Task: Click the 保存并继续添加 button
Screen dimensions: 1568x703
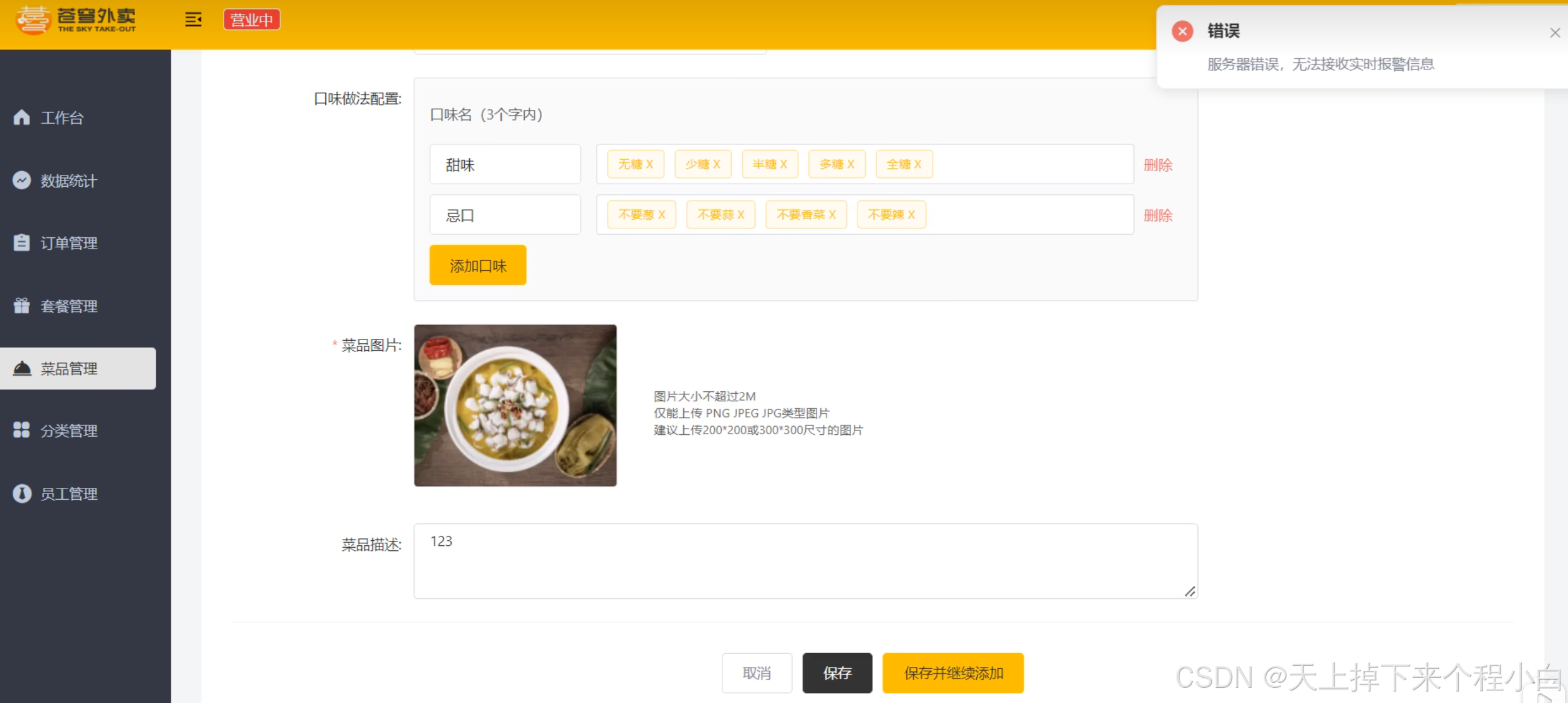Action: tap(952, 673)
